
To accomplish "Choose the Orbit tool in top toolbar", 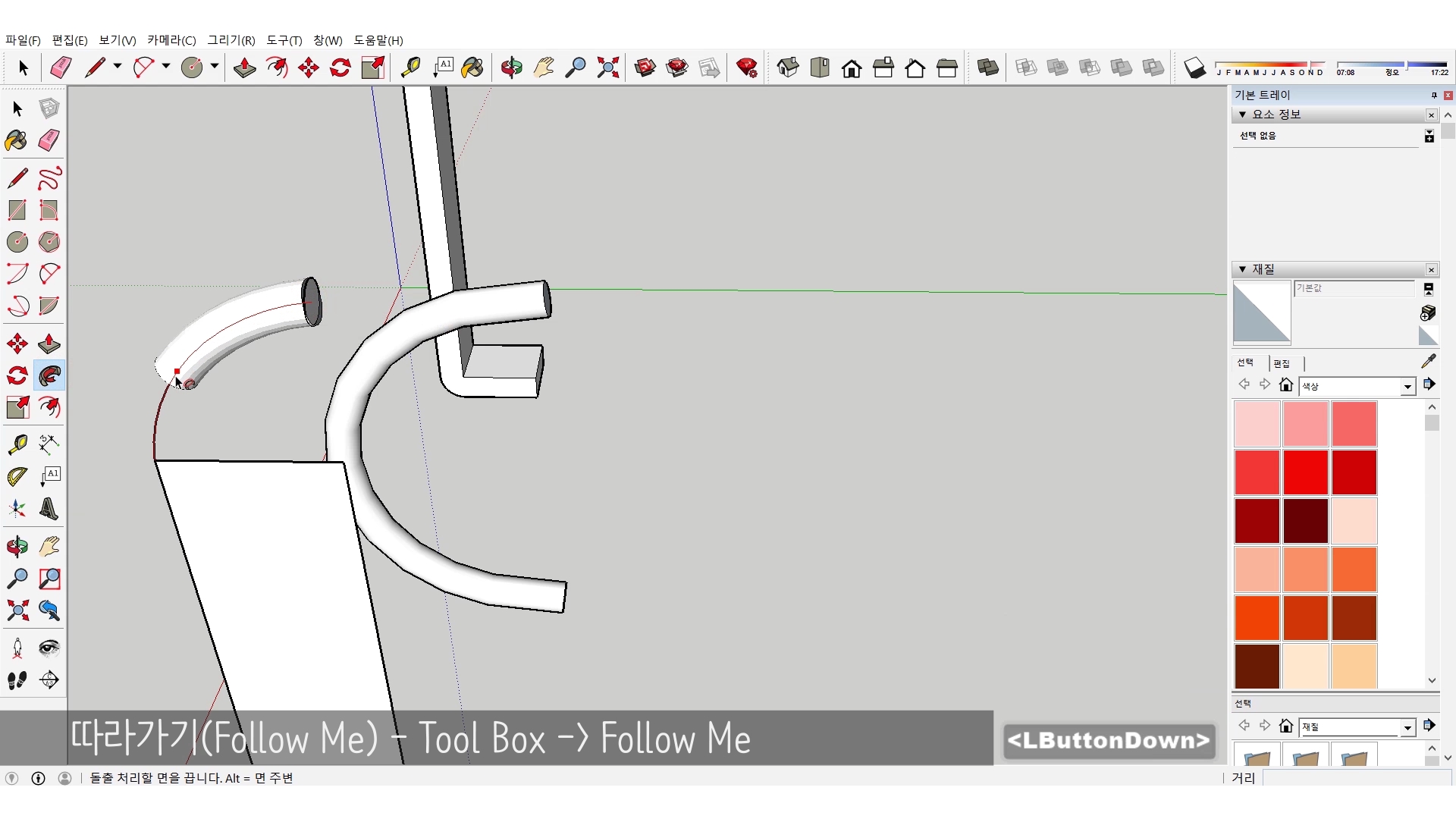I will click(x=511, y=68).
